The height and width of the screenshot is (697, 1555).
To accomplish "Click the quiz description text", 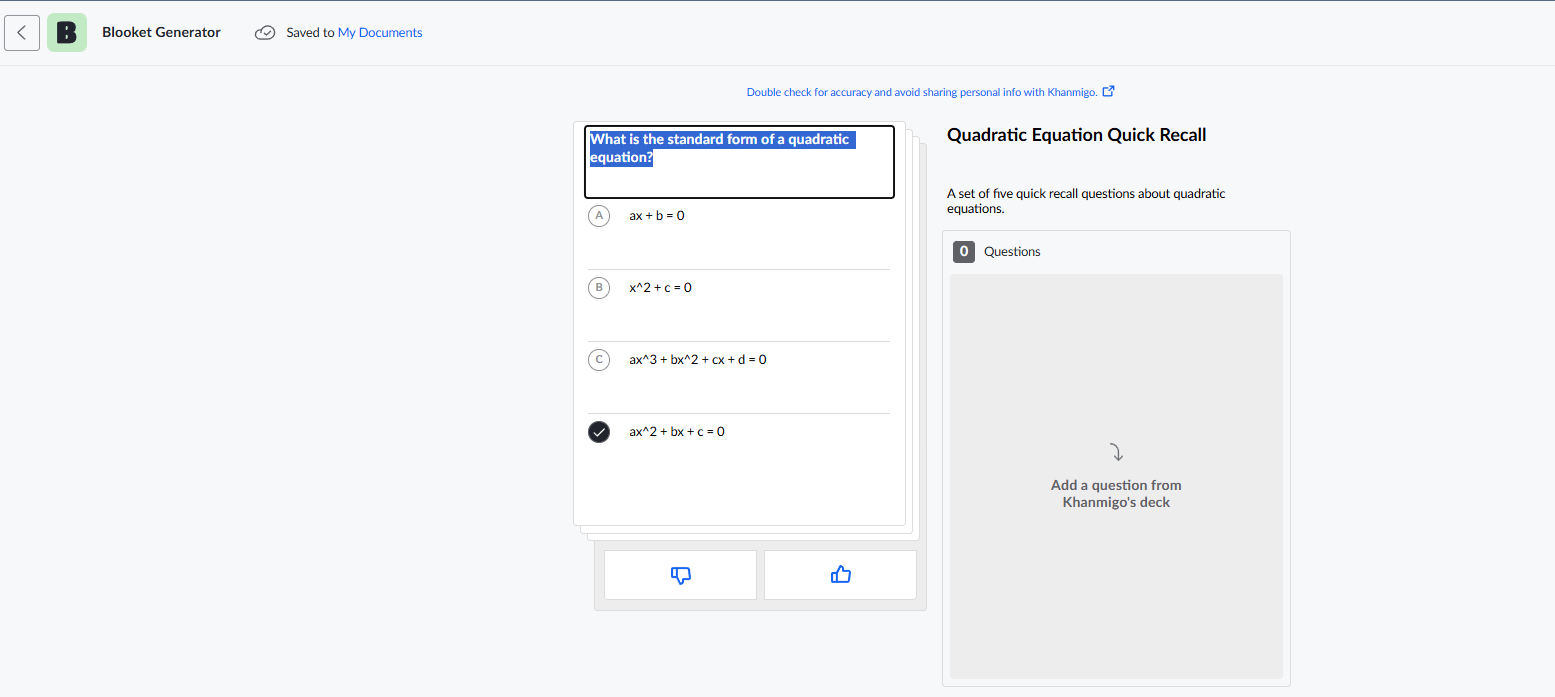I will coord(1086,200).
